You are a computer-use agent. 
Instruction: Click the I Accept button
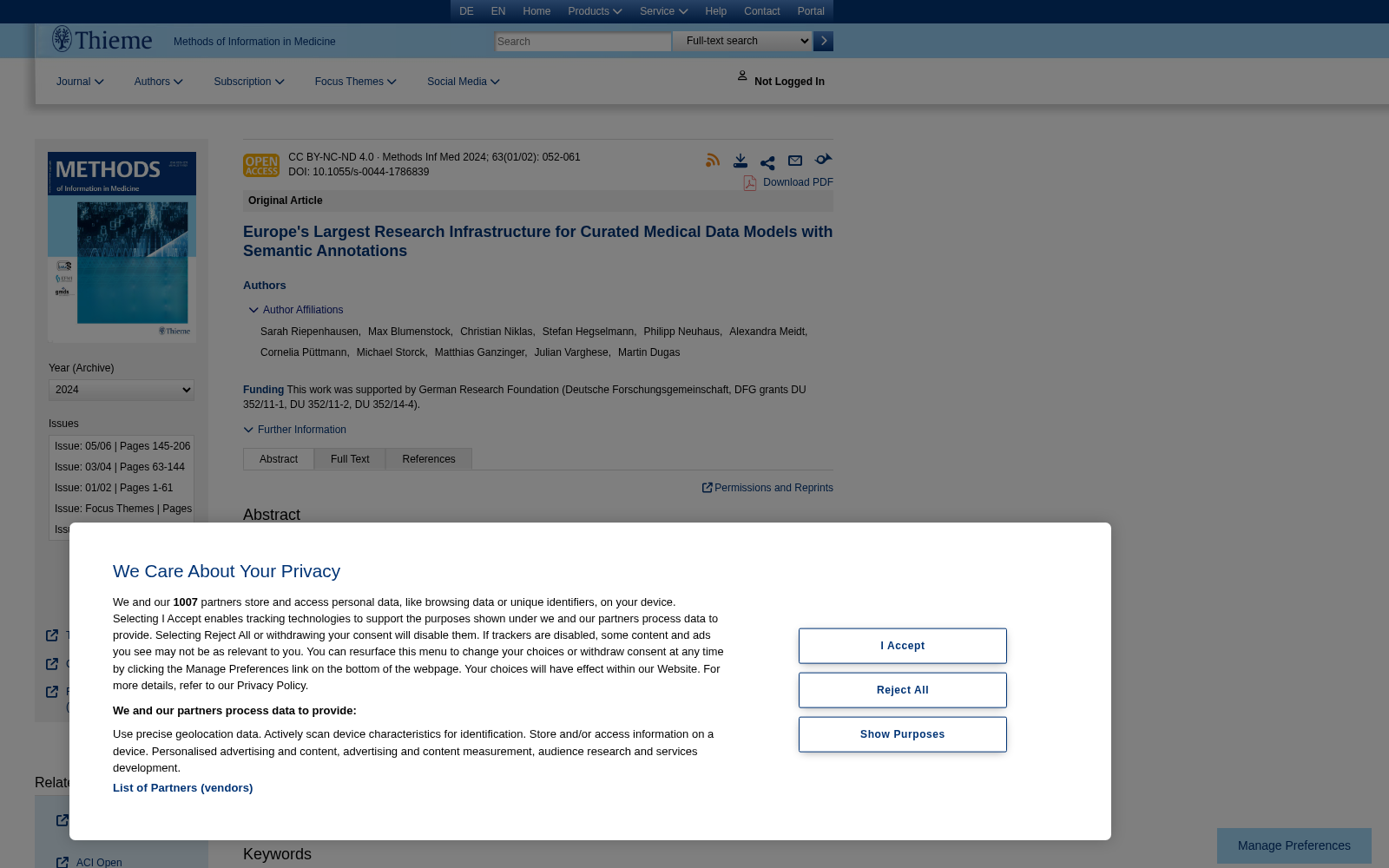[x=903, y=646]
